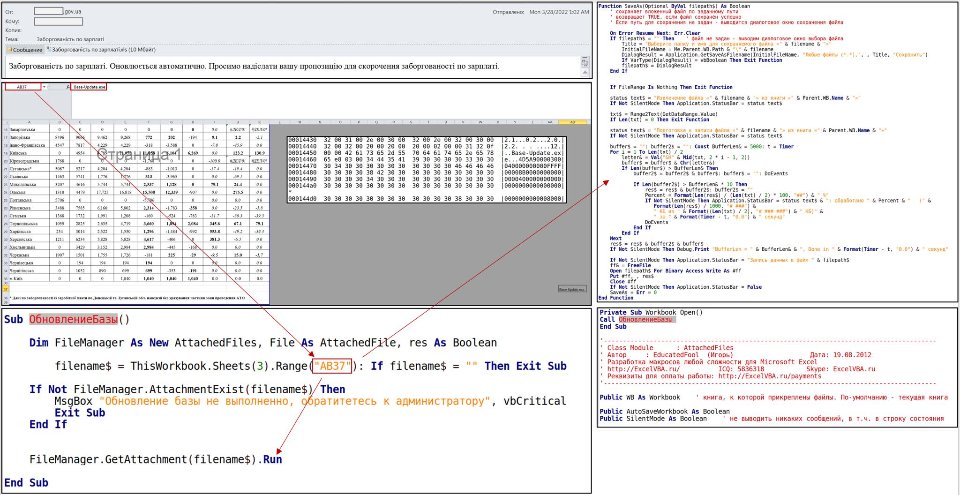Expand the Name Box dropdown arrow
This screenshot has height=495, width=960.
click(x=44, y=88)
